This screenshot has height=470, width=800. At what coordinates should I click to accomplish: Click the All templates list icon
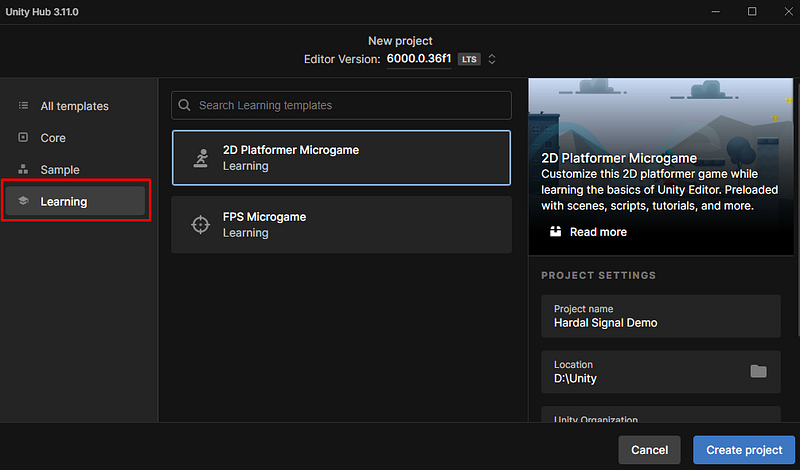click(x=23, y=106)
